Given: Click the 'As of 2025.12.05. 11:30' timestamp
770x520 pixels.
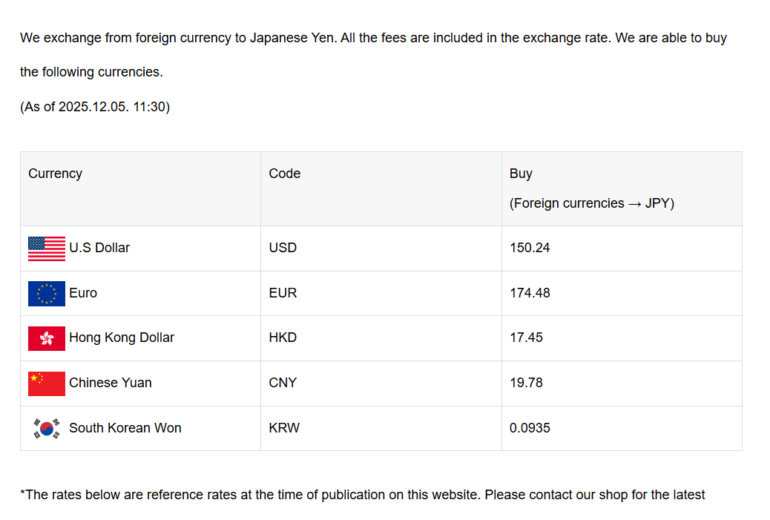Looking at the screenshot, I should coord(95,107).
